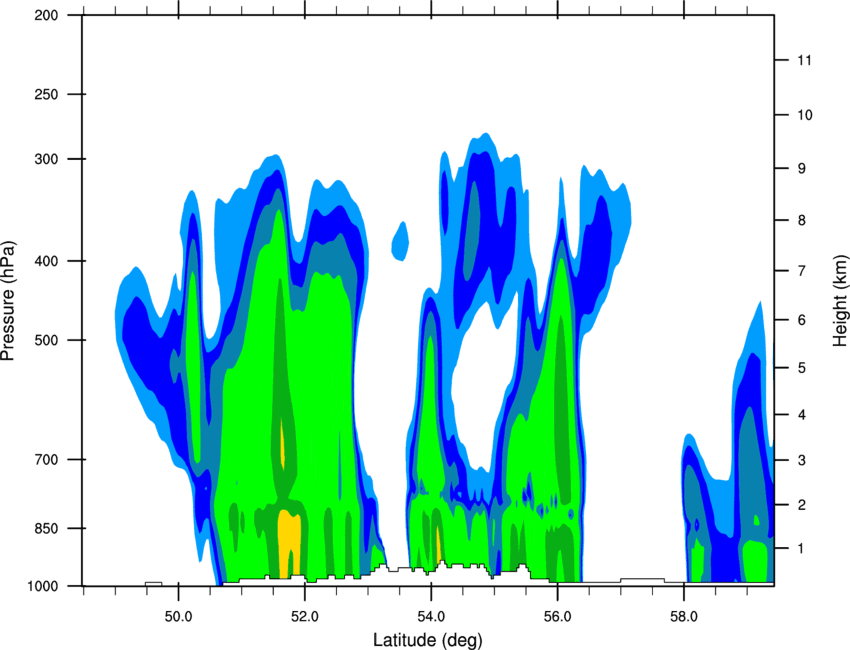This screenshot has height=650, width=850.
Task: Click the 6 km height label
Action: point(801,320)
